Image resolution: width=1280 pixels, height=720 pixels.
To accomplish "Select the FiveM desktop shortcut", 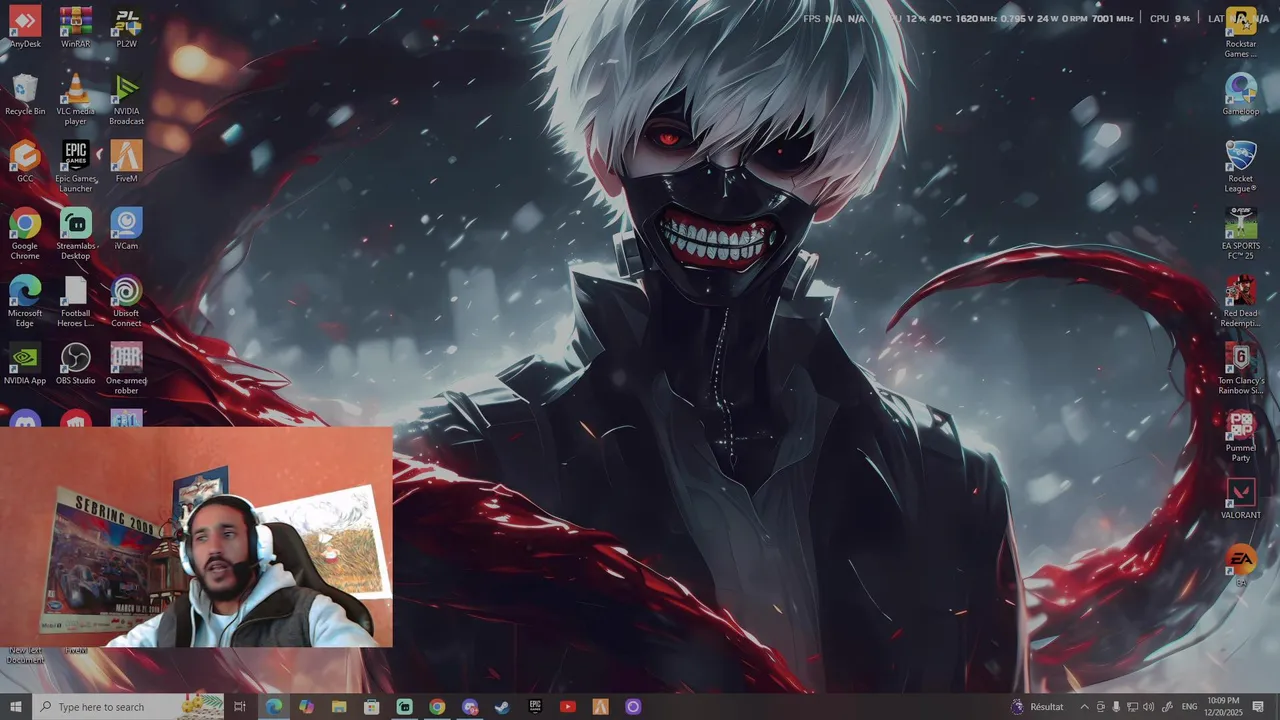I will 126,161.
